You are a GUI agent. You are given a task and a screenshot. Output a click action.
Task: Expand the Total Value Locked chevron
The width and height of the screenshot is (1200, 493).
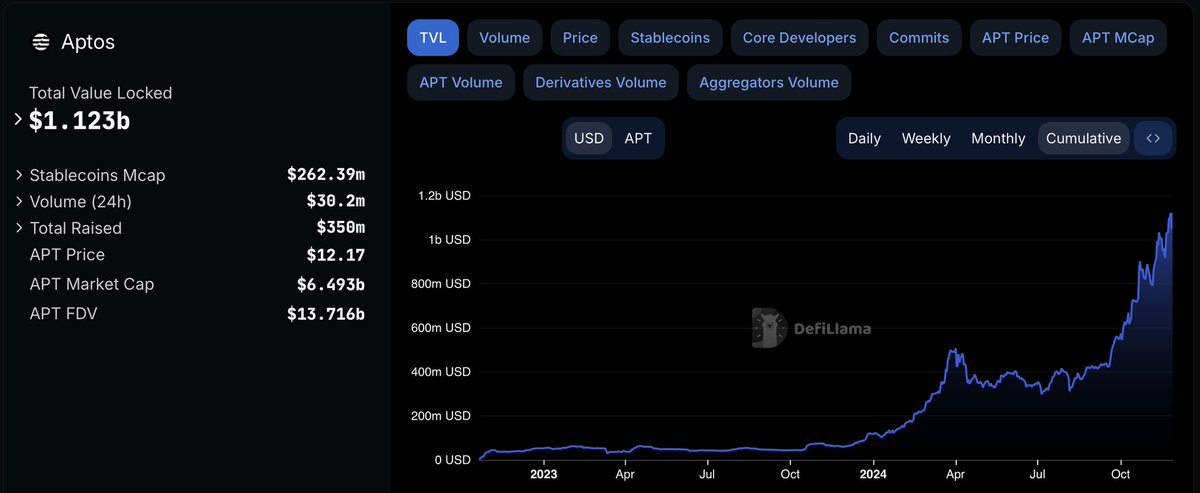(18, 119)
